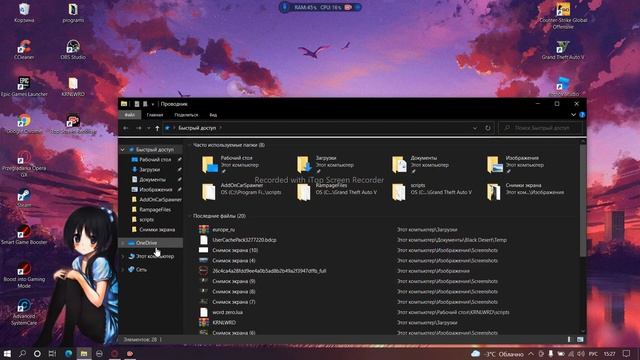Open taskbar search magnifier
The width and height of the screenshot is (640, 360).
[22, 353]
